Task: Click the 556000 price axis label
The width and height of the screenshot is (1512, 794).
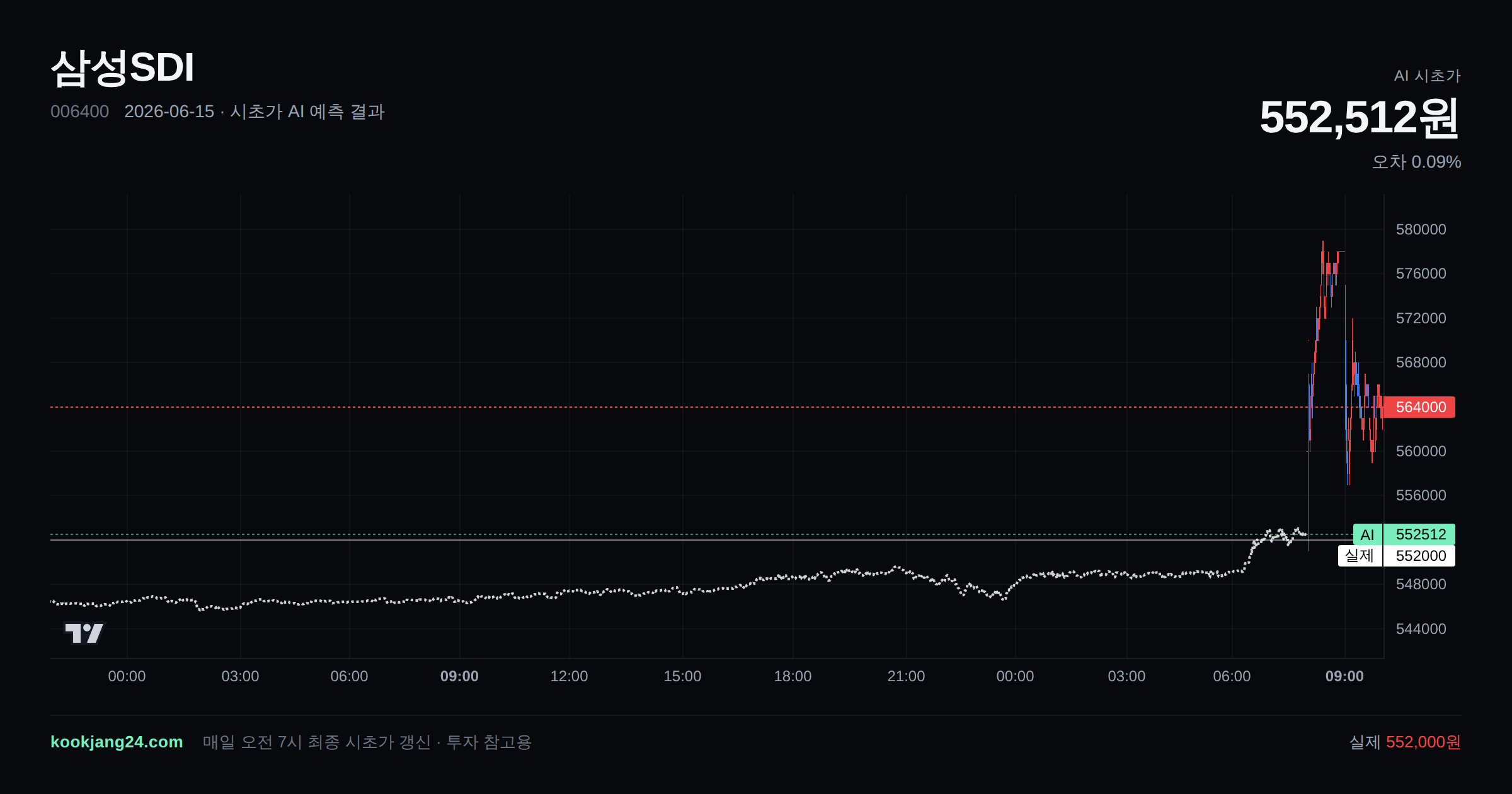Action: [1421, 495]
